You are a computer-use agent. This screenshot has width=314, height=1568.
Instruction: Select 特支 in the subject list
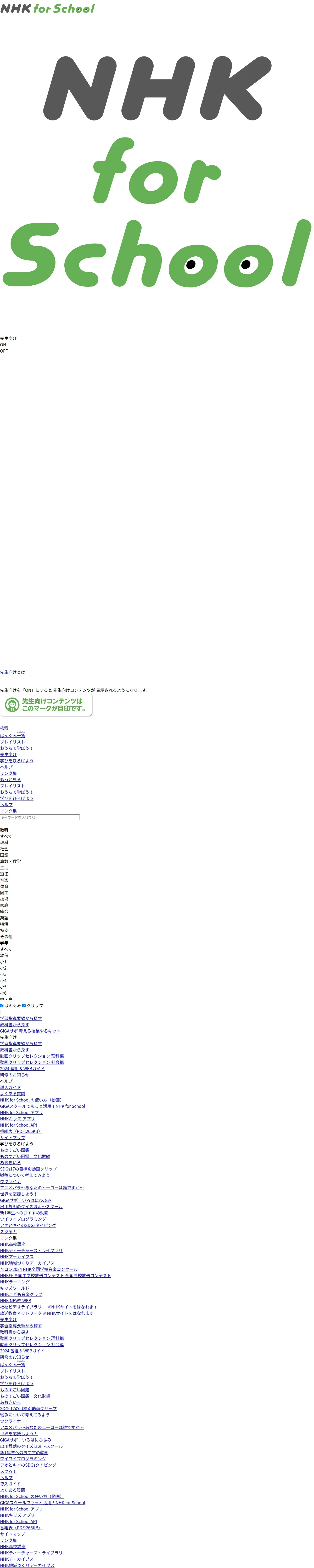[4, 931]
